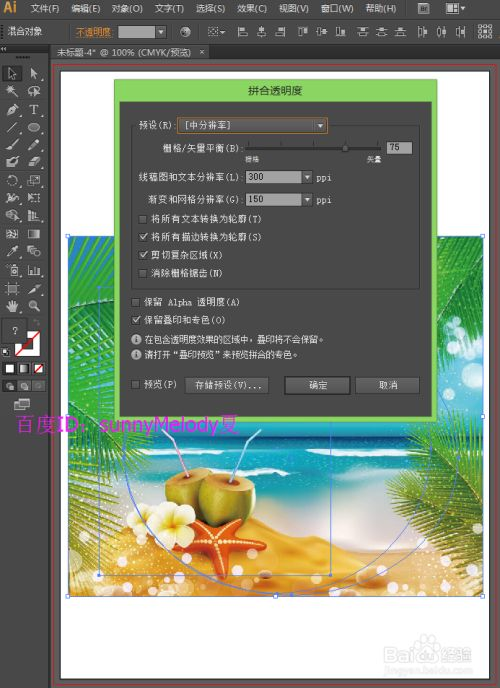Select the Eyedropper tool

pos(12,251)
